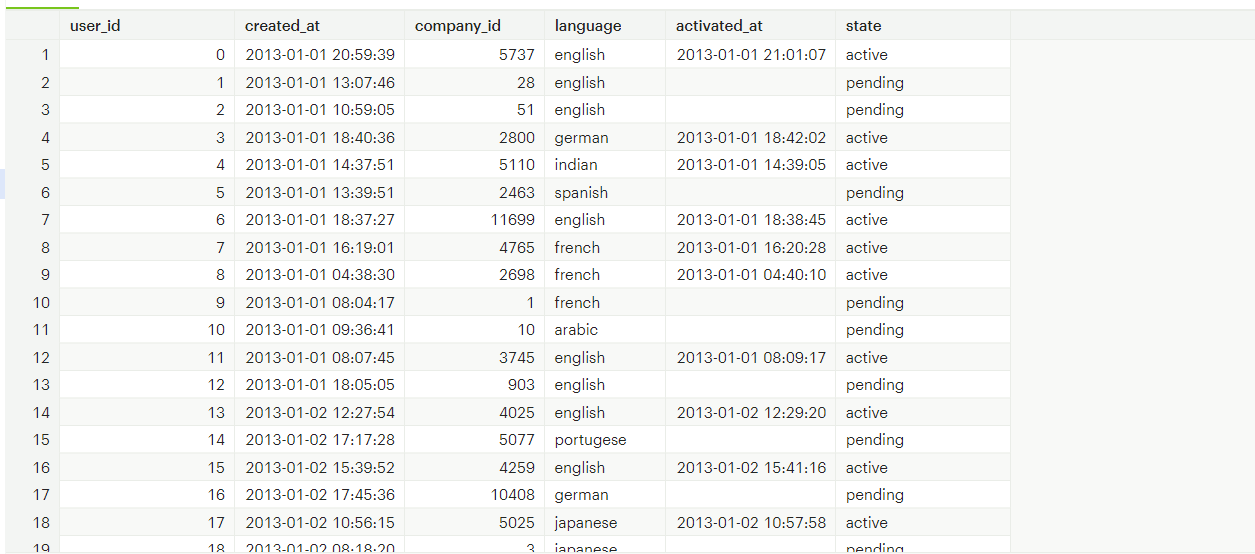Click the arabic language cell
Image resolution: width=1255 pixels, height=554 pixels.
pyautogui.click(x=605, y=330)
